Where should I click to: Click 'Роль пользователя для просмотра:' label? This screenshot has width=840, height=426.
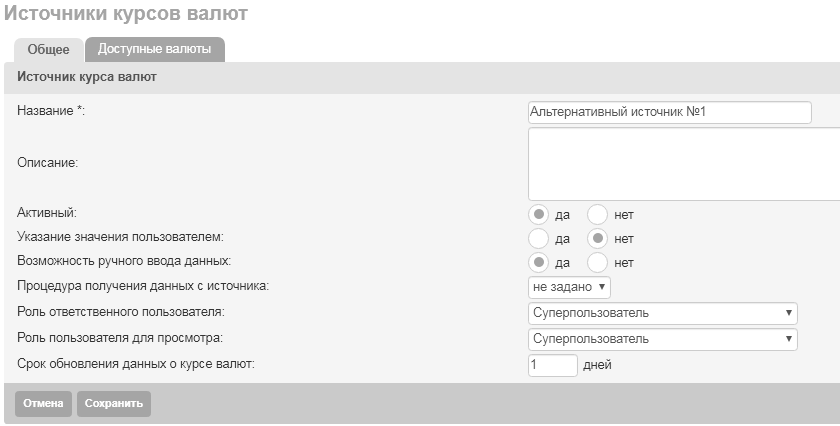pos(120,338)
